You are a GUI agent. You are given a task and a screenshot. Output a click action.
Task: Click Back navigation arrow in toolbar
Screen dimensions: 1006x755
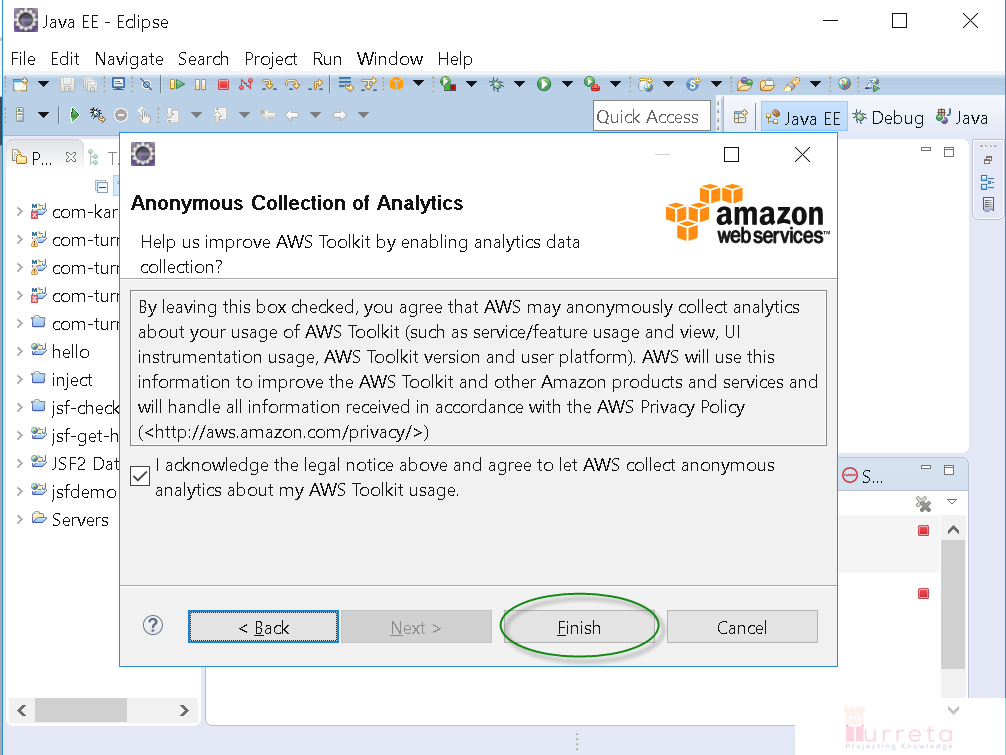[292, 115]
